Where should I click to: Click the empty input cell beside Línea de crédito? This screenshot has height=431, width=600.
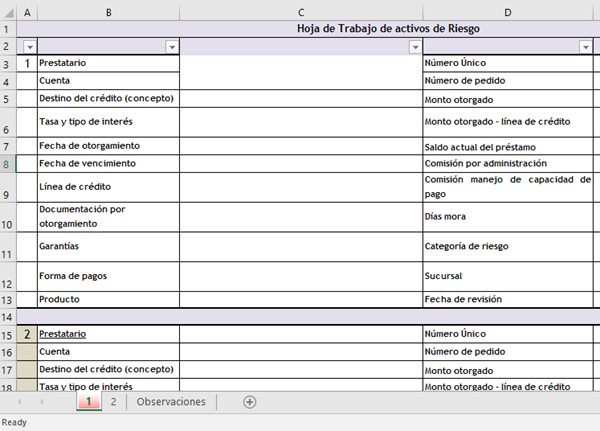[300, 187]
